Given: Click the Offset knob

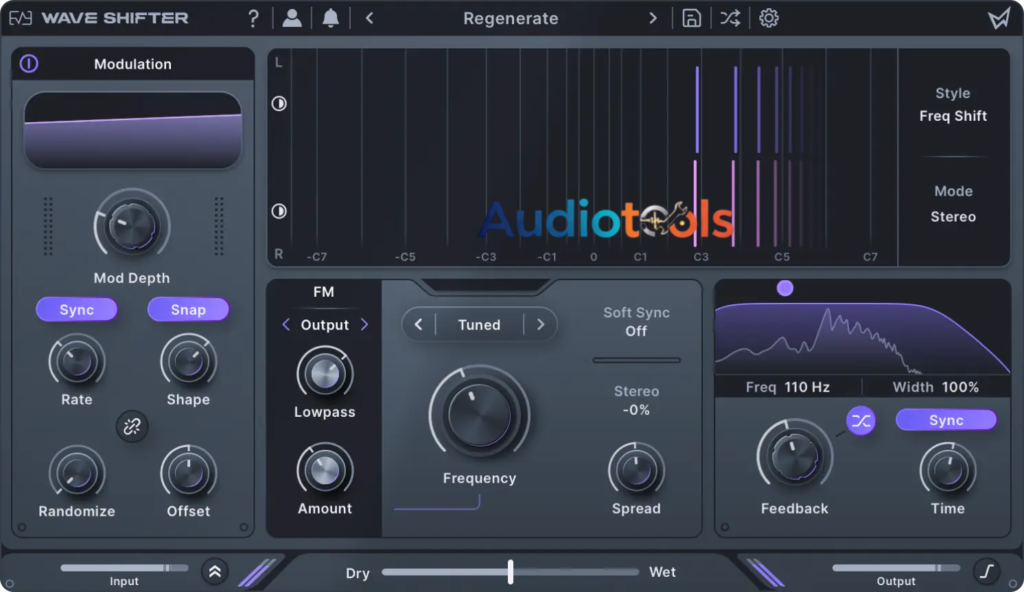Looking at the screenshot, I should [x=188, y=473].
